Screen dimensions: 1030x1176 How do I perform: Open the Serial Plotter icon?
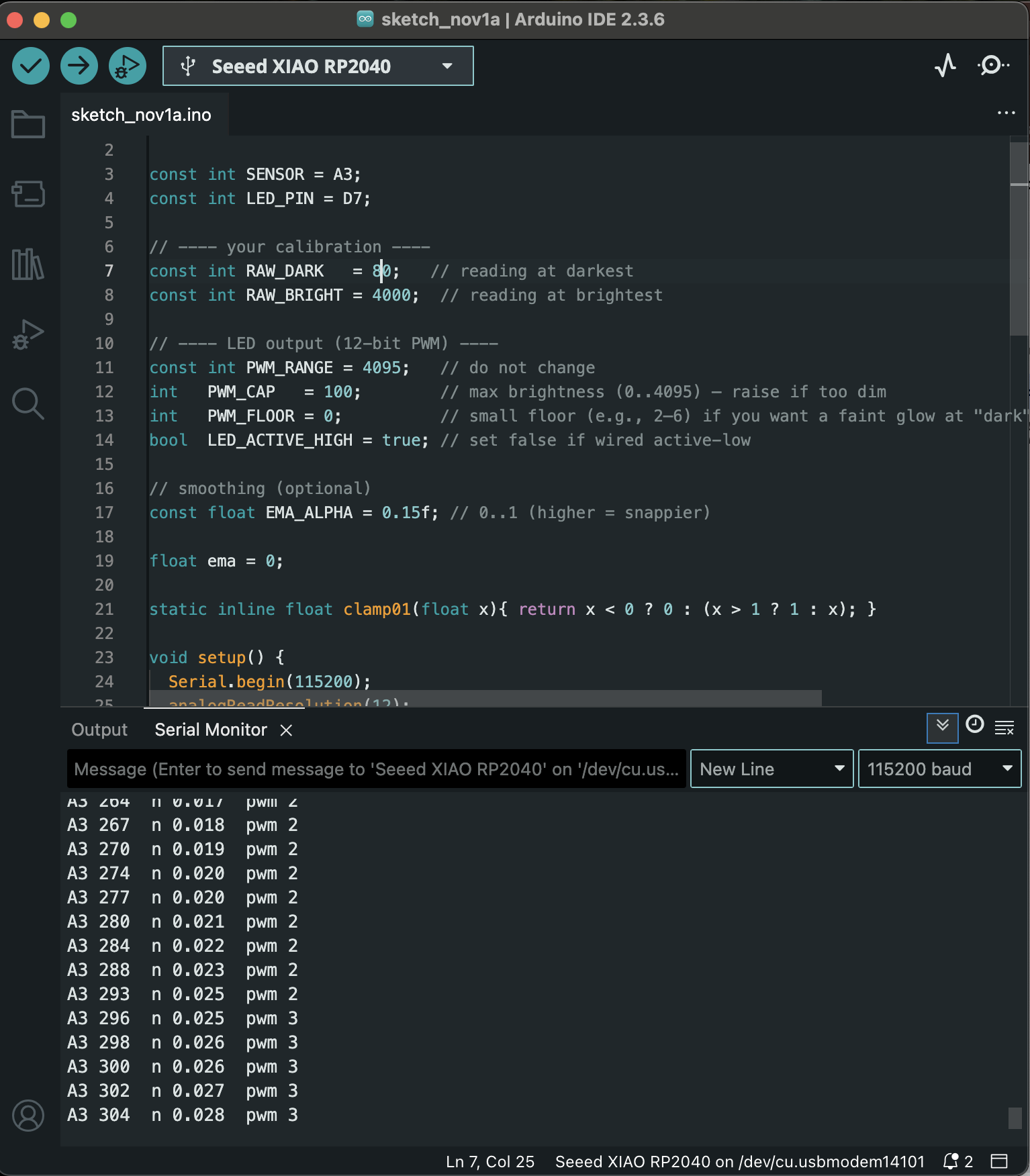click(945, 66)
